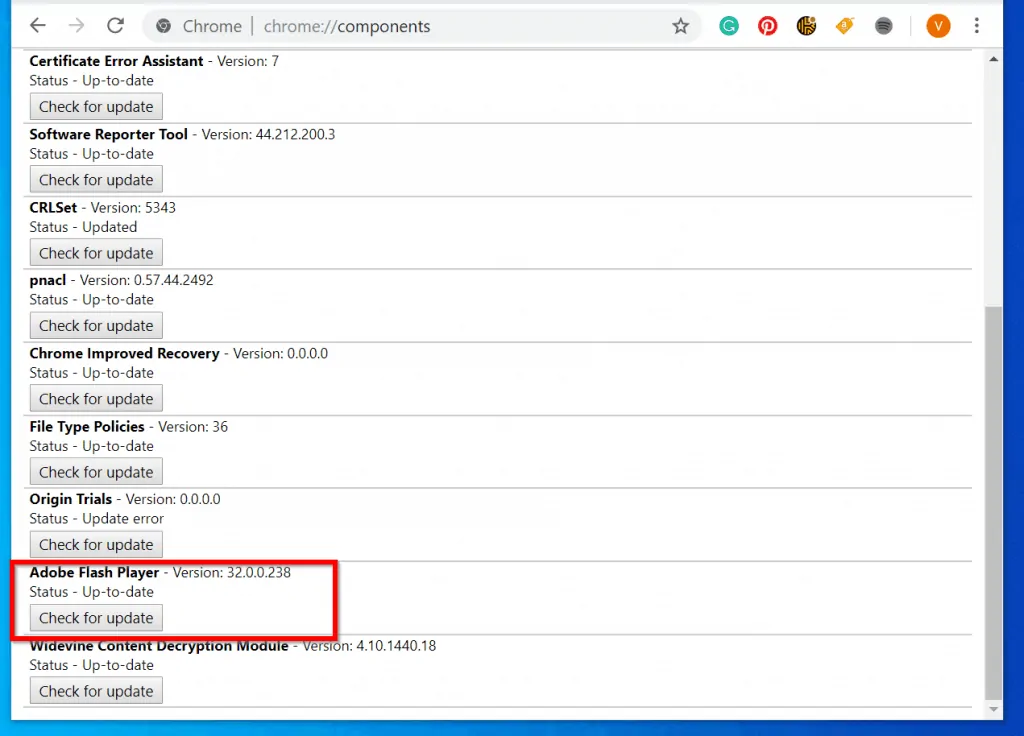1024x736 pixels.
Task: Click the browser back arrow
Action: (x=37, y=26)
